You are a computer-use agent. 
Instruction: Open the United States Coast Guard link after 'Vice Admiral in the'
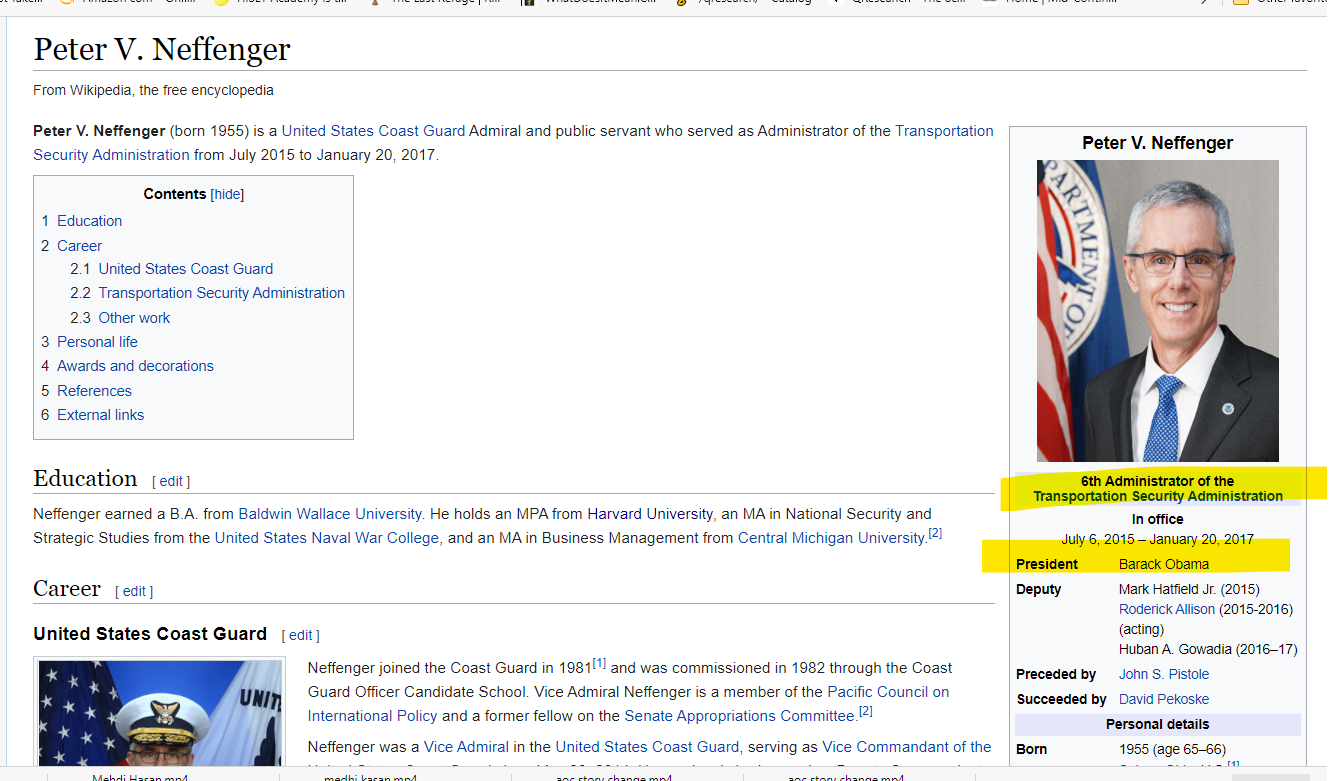pos(647,747)
